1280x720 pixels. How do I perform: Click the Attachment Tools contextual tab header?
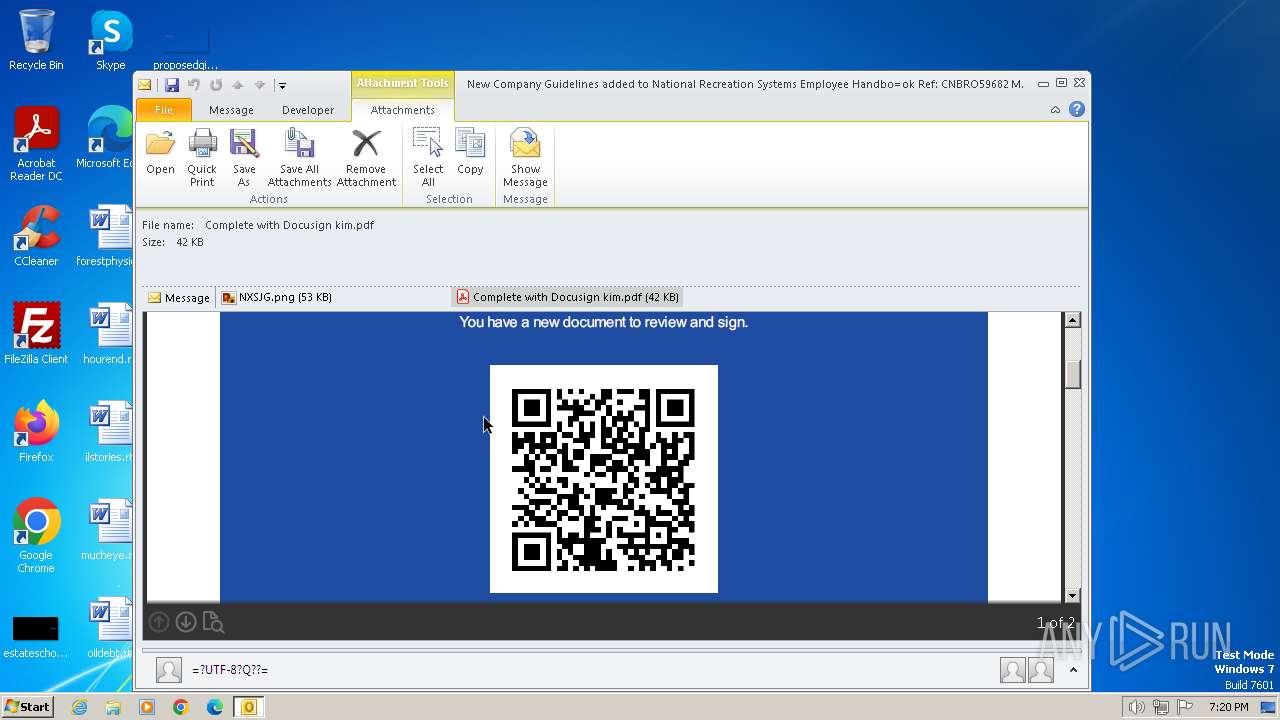click(402, 83)
